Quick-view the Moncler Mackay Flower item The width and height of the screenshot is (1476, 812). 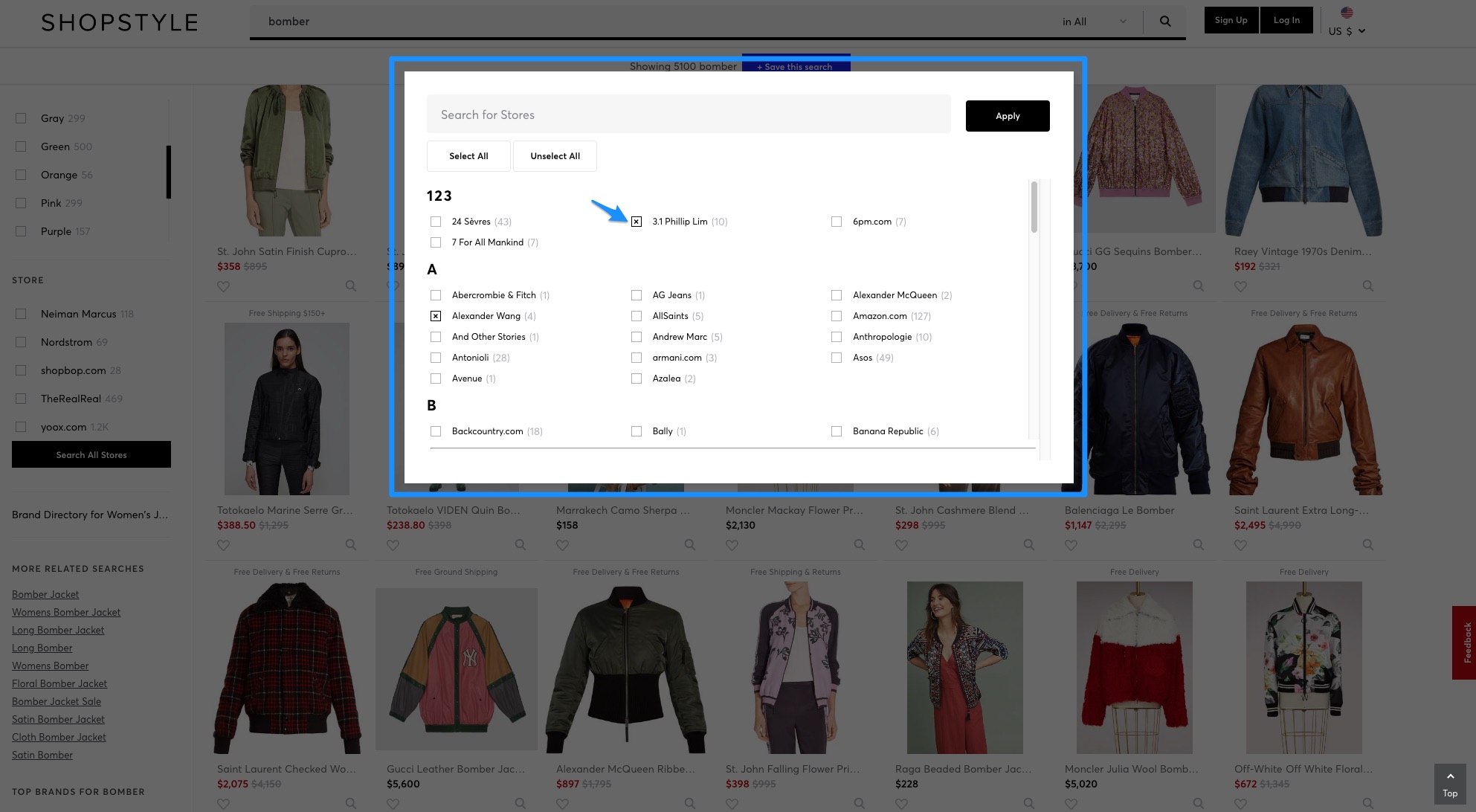(859, 545)
